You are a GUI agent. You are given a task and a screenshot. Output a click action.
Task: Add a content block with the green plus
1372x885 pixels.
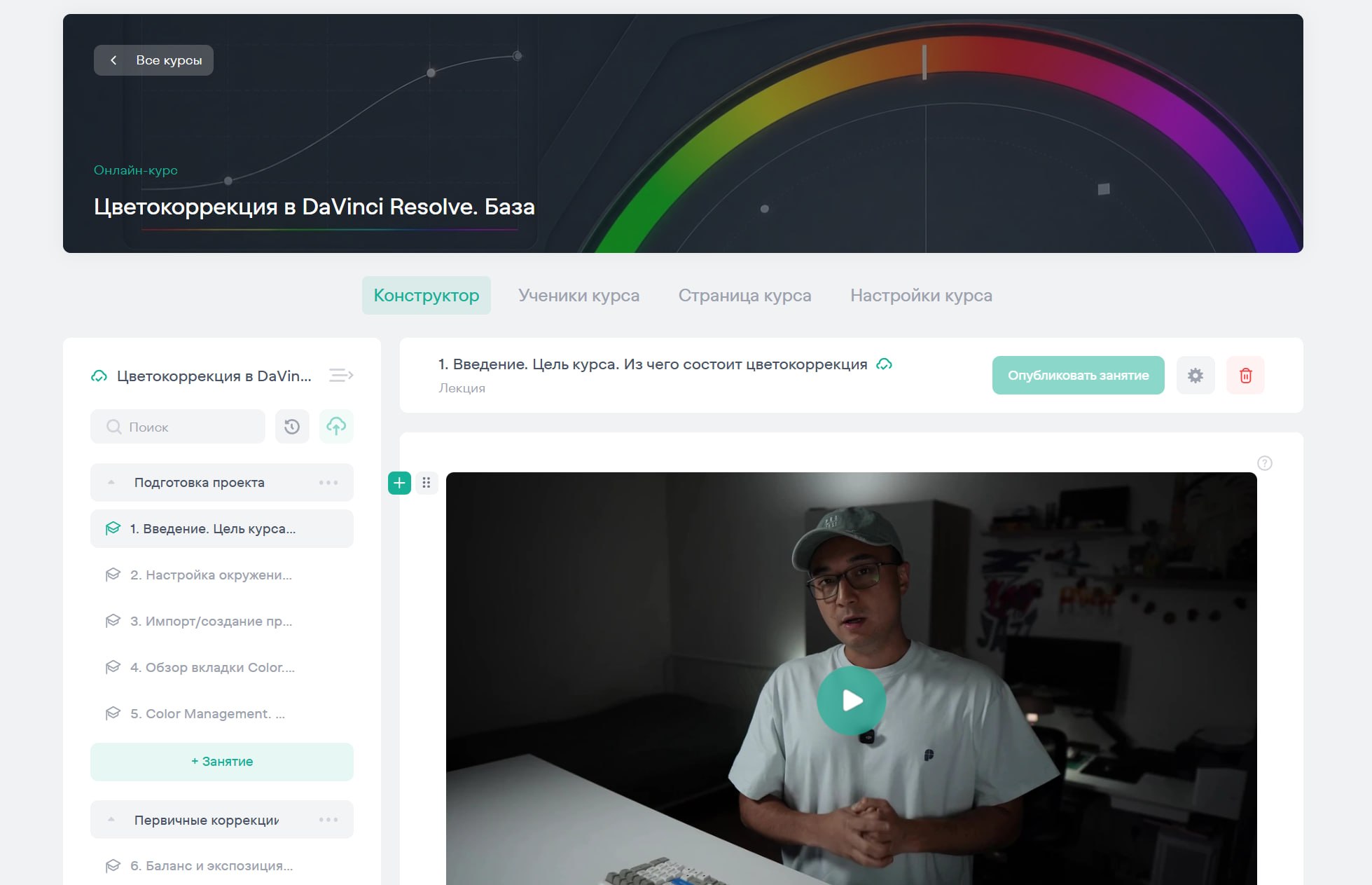coord(399,483)
